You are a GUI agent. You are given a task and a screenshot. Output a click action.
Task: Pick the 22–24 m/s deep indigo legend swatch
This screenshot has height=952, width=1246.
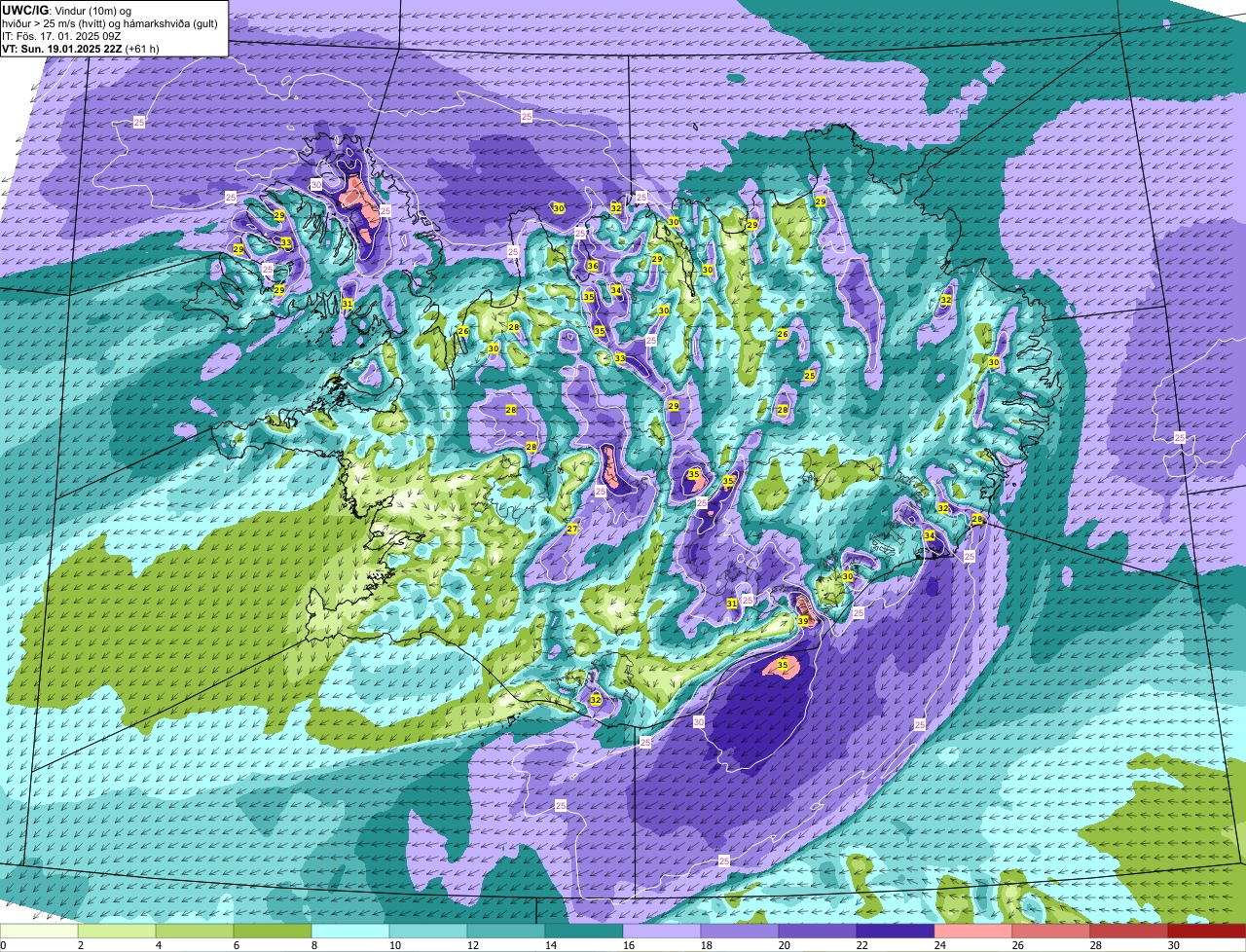pos(896,932)
